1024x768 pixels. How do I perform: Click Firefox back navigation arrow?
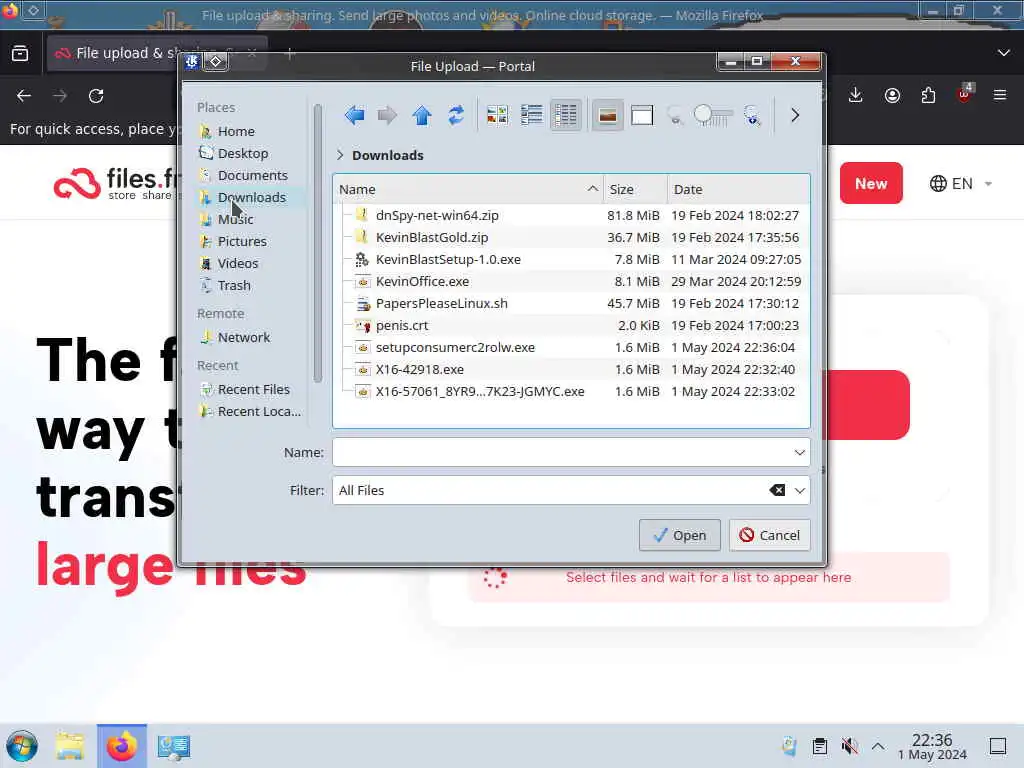point(24,96)
